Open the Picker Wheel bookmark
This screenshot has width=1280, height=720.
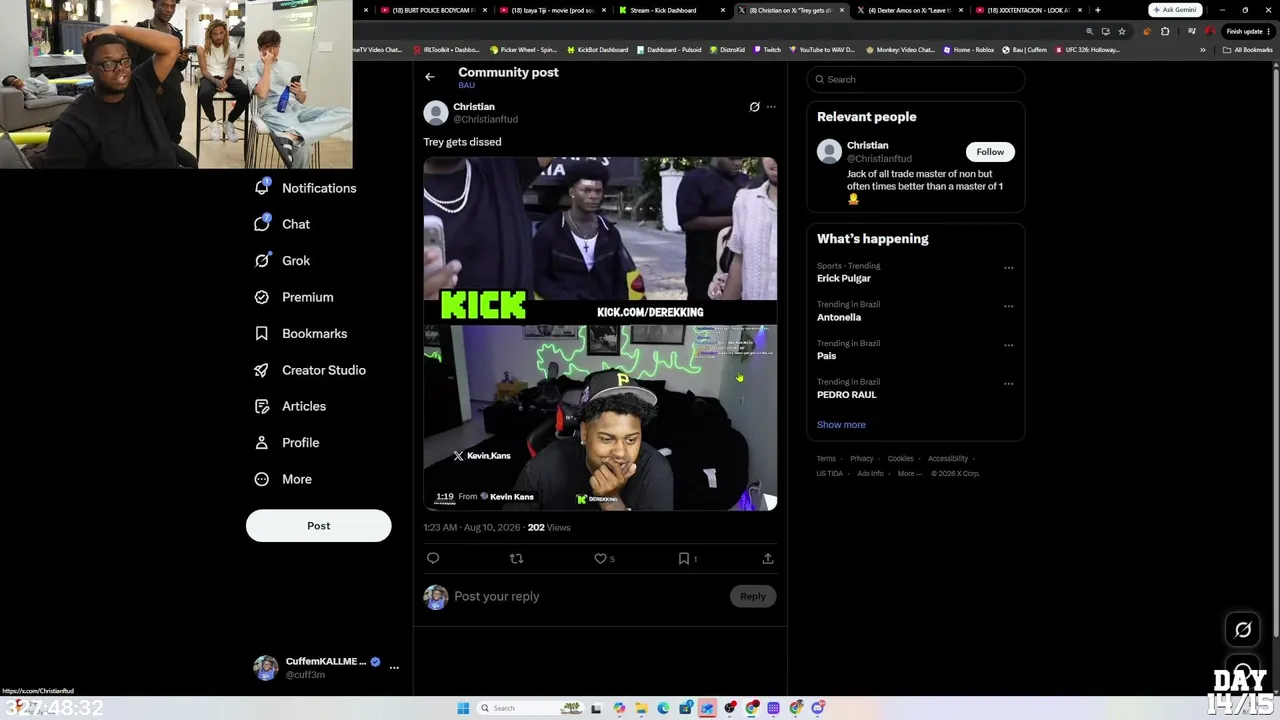[x=523, y=50]
